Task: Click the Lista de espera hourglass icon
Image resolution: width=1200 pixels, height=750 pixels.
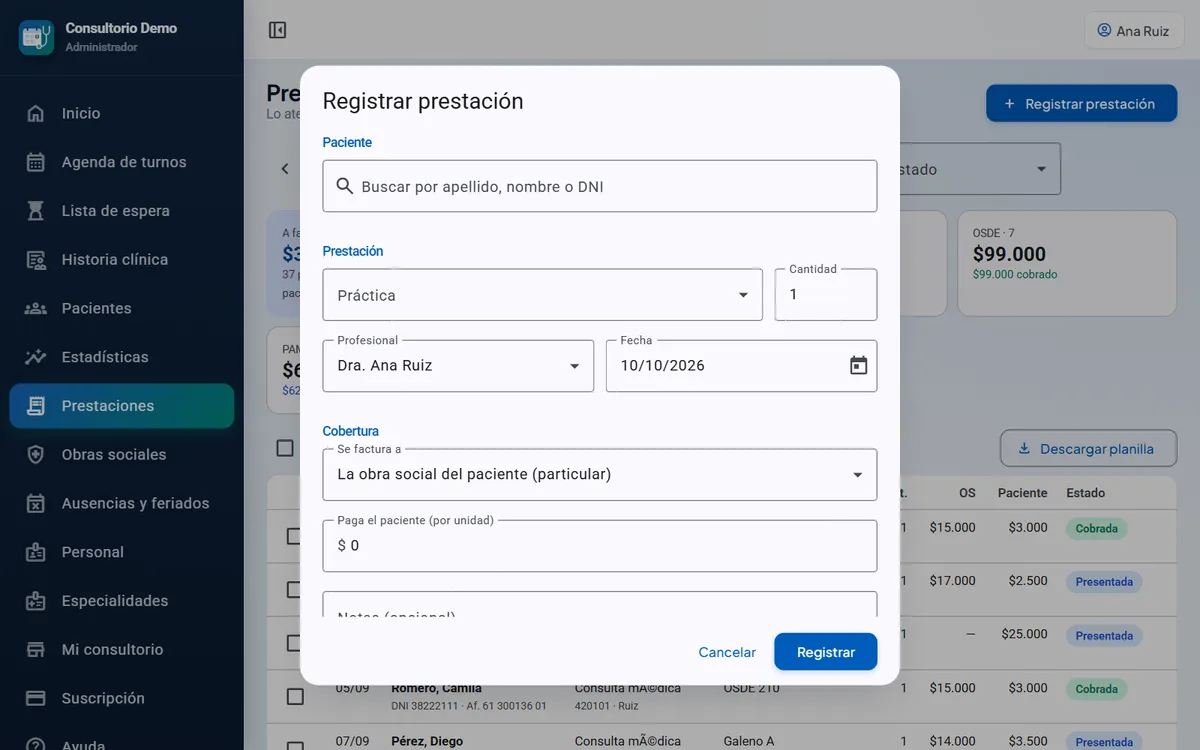Action: (x=36, y=211)
